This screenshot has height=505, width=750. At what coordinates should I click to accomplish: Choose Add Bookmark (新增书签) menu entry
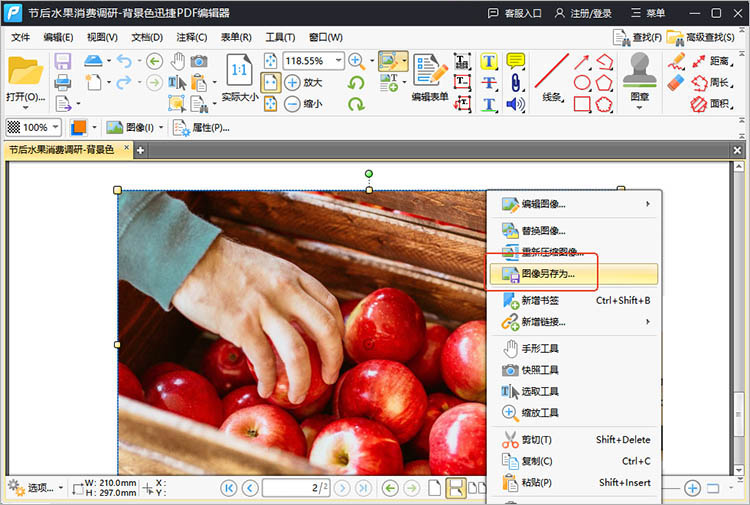tap(574, 301)
